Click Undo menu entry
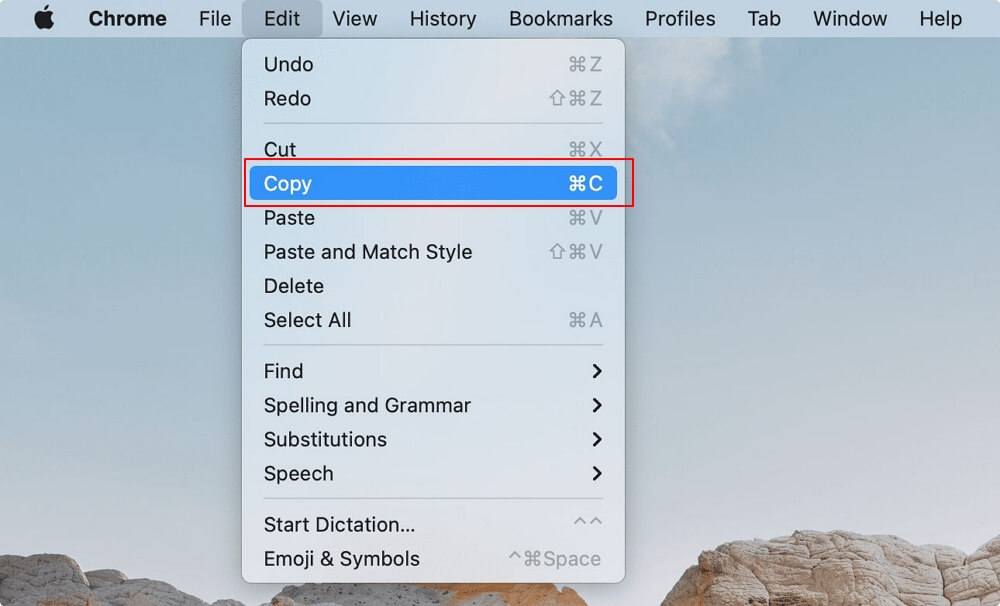This screenshot has width=1000, height=606. (288, 65)
